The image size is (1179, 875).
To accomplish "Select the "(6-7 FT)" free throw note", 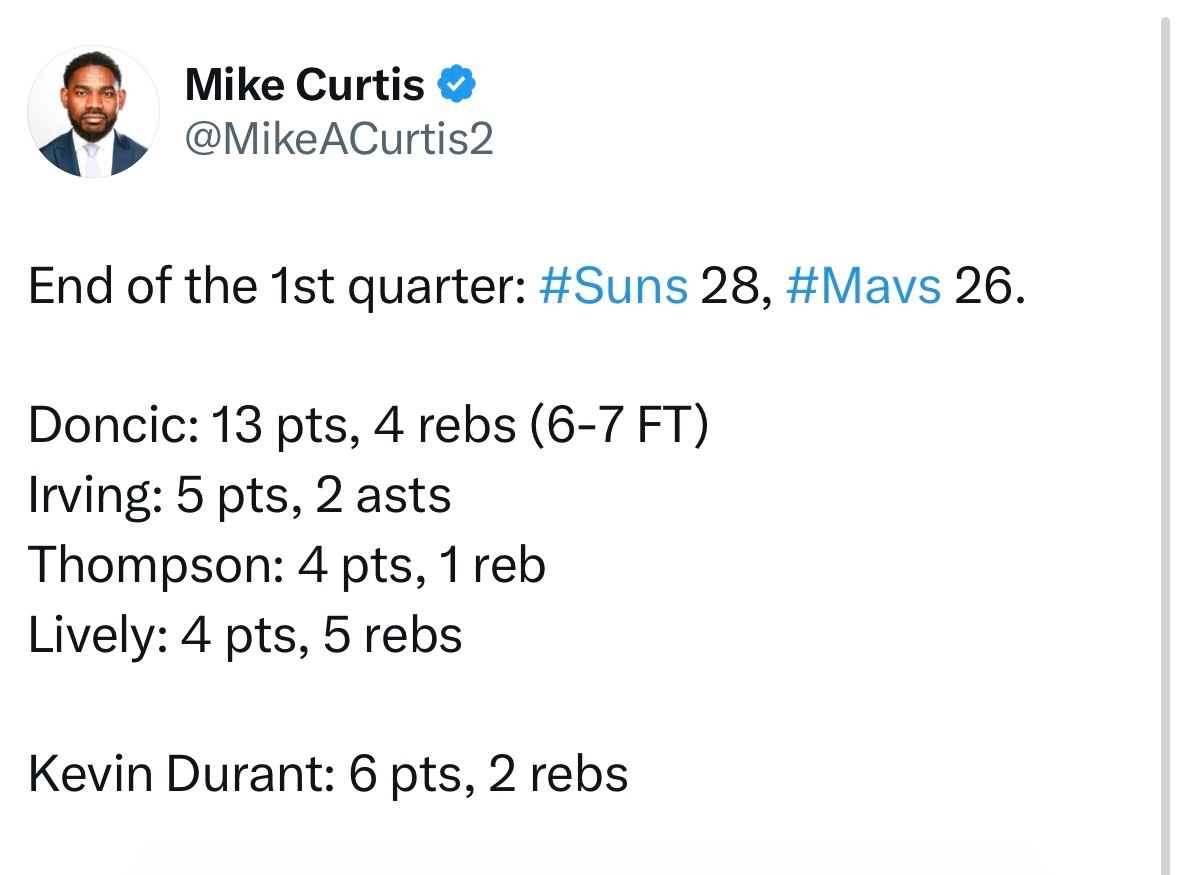I will [619, 425].
